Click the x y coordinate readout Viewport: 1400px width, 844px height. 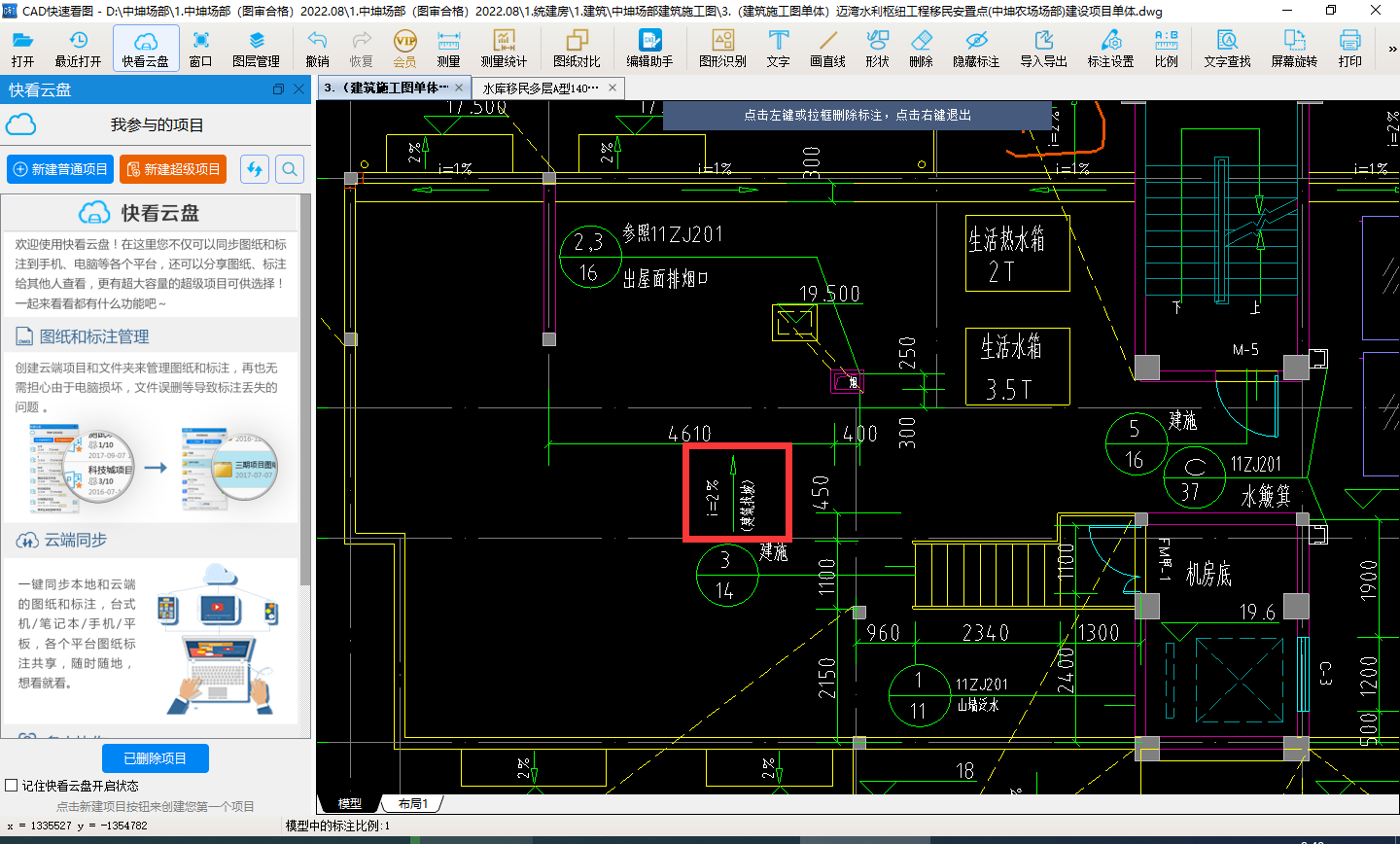click(78, 826)
